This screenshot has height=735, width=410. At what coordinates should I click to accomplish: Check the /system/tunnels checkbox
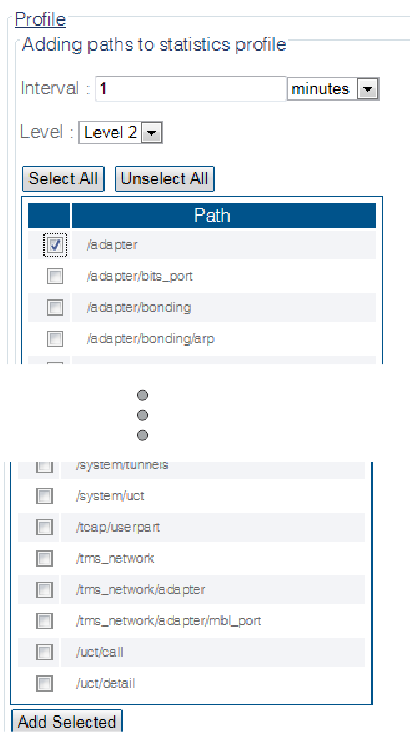click(45, 467)
